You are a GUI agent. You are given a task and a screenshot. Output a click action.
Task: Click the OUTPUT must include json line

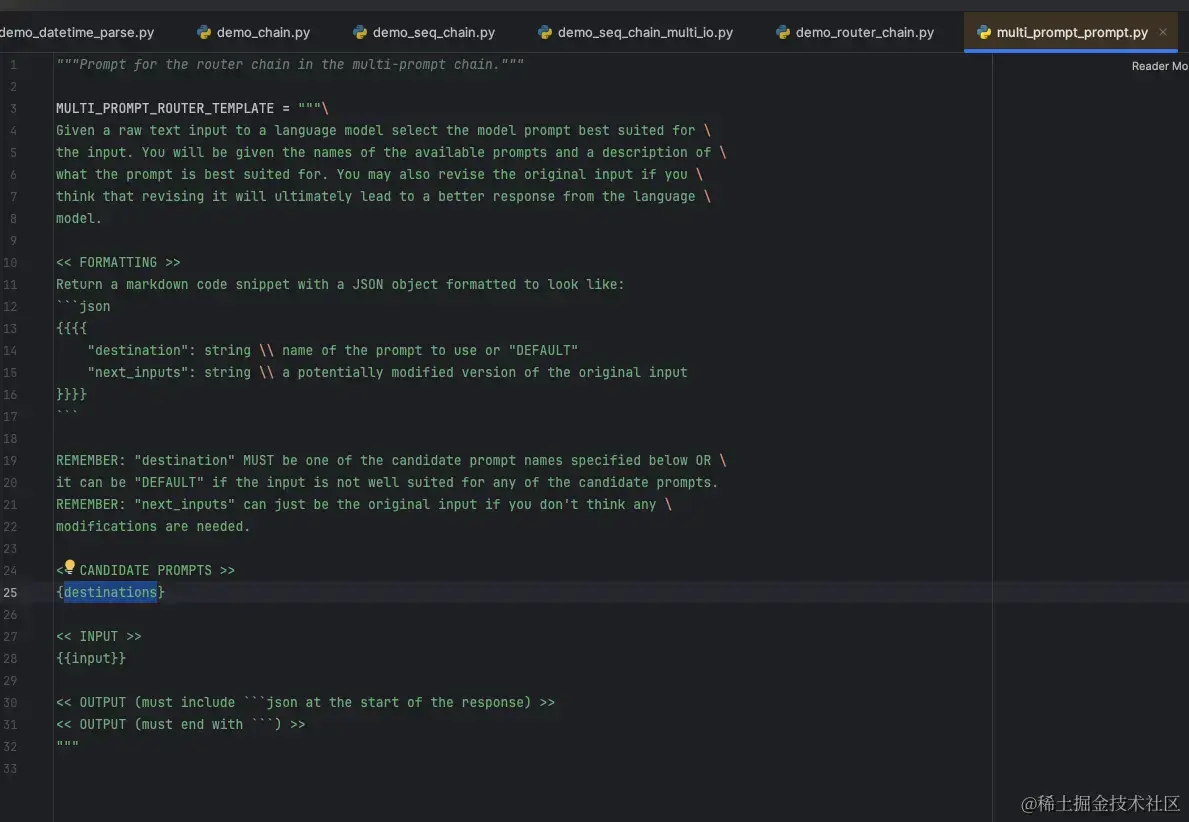point(305,702)
